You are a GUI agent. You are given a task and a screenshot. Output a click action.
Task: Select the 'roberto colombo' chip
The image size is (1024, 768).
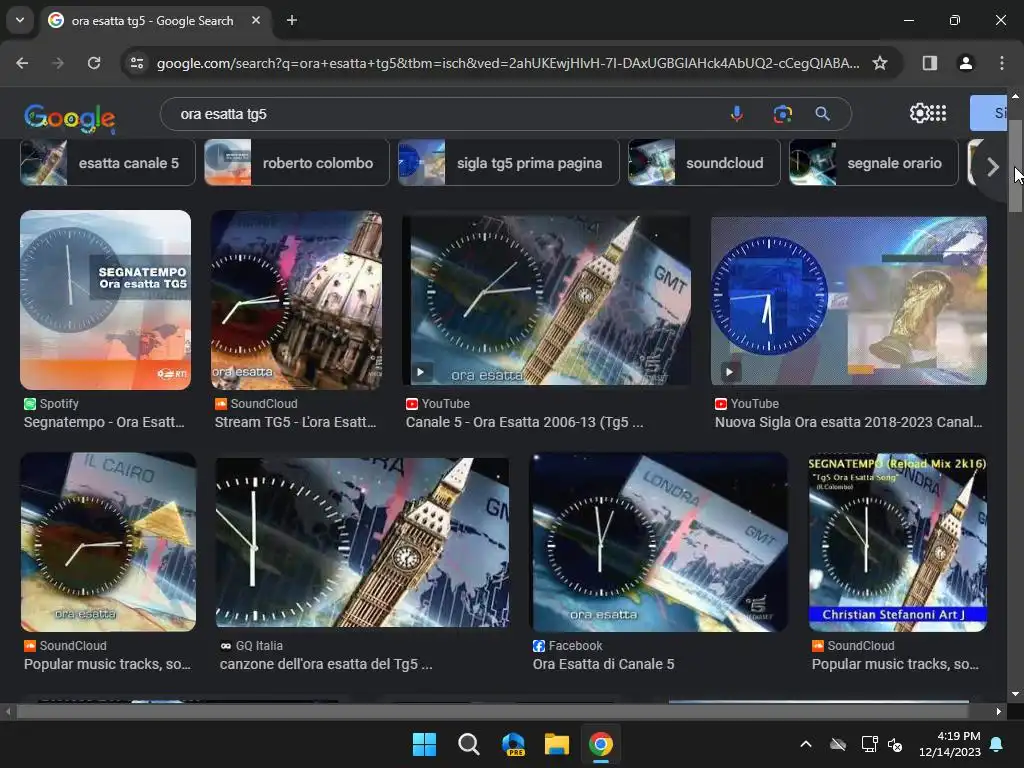tap(297, 163)
